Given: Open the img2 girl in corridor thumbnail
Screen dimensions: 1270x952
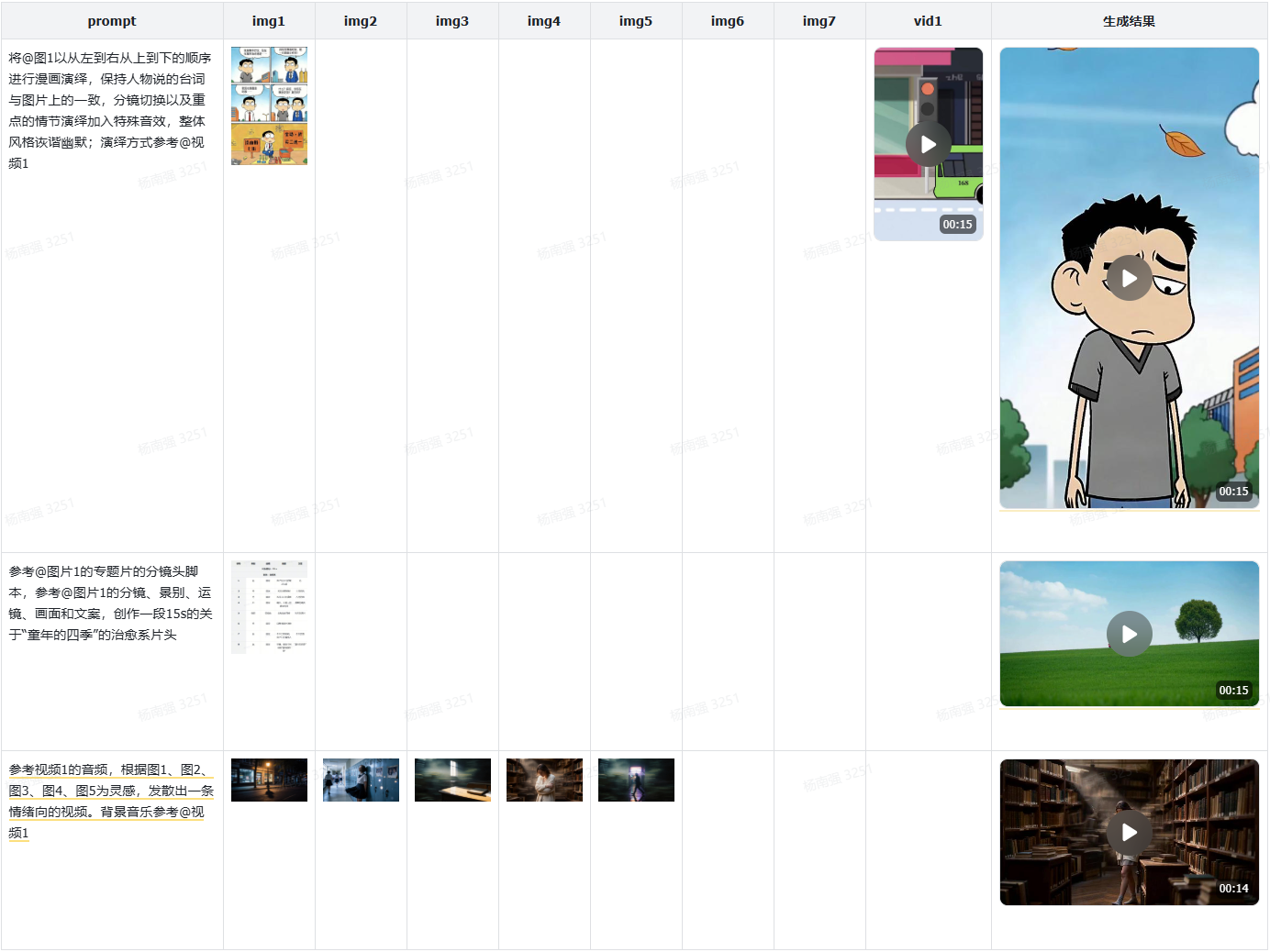Looking at the screenshot, I should 361,780.
